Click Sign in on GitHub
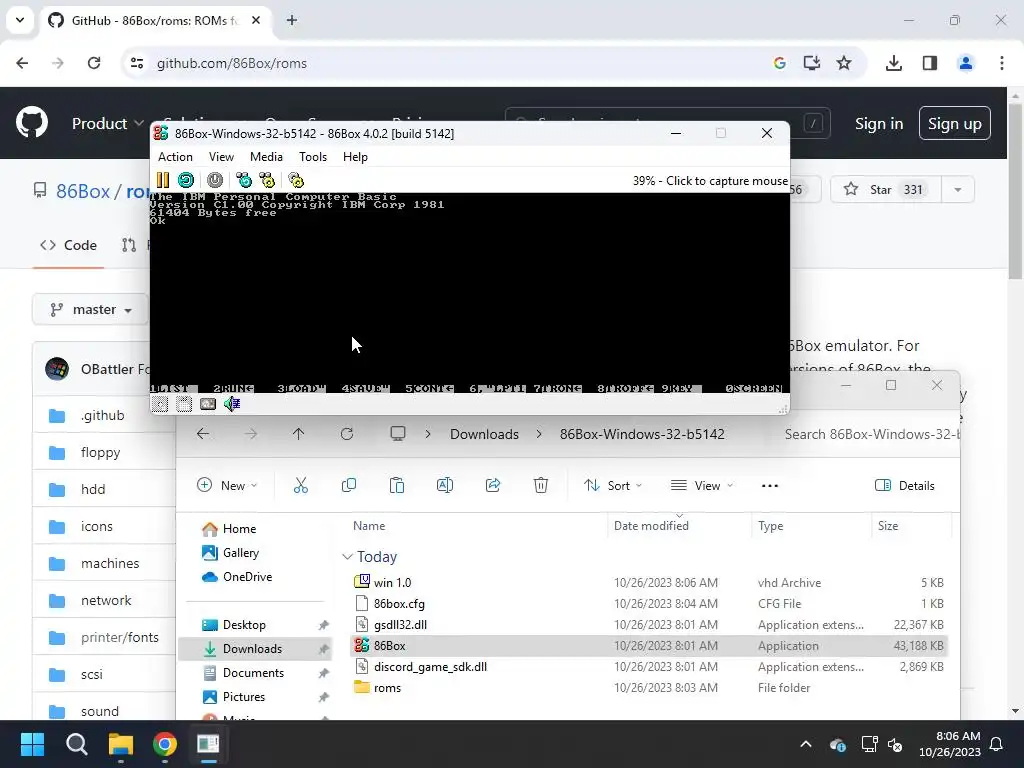The width and height of the screenshot is (1024, 768). point(879,123)
